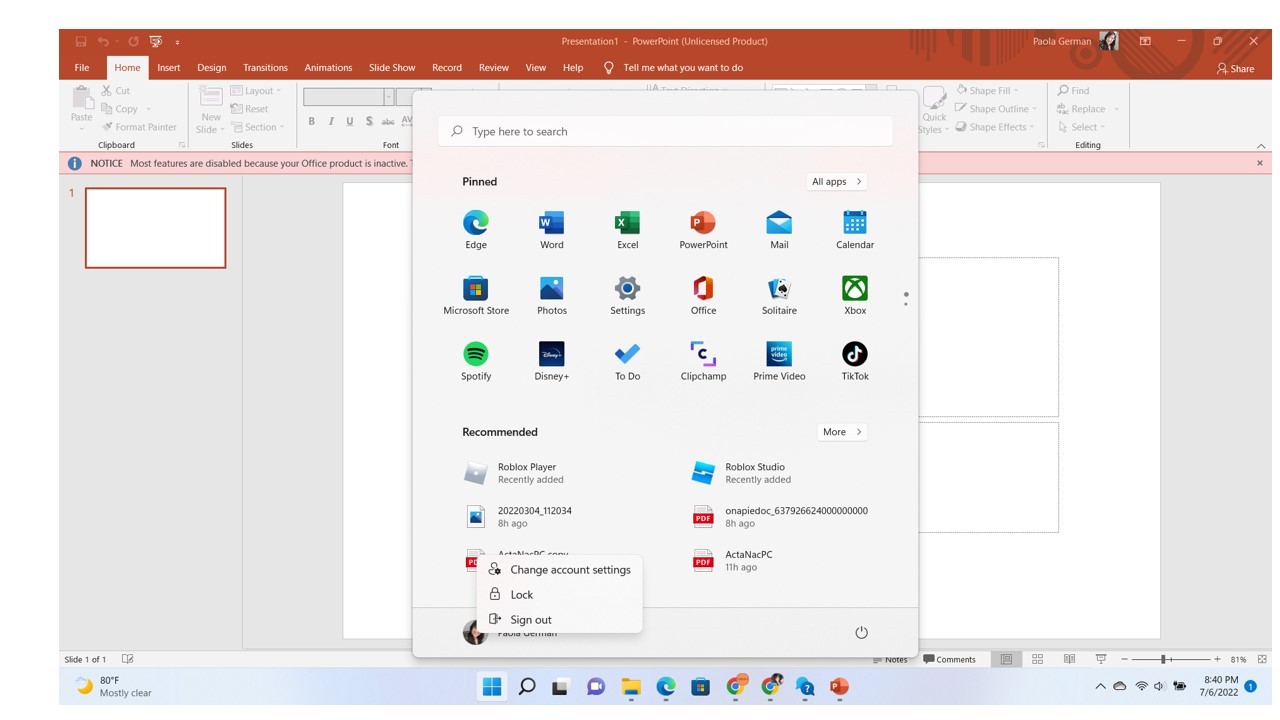The width and height of the screenshot is (1280, 720).
Task: Toggle the Notes pane
Action: click(x=890, y=660)
